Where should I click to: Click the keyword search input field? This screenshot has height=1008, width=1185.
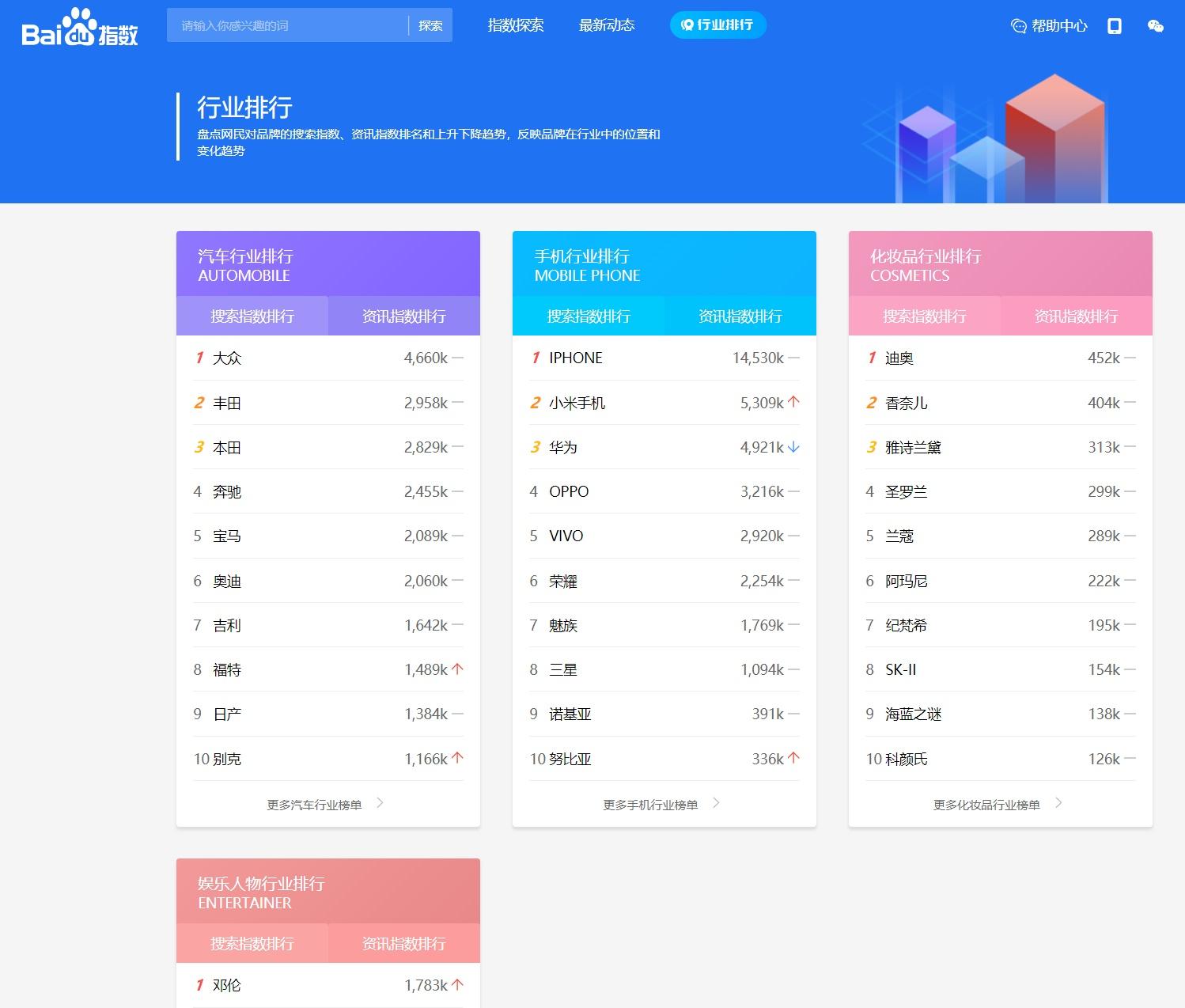click(285, 25)
